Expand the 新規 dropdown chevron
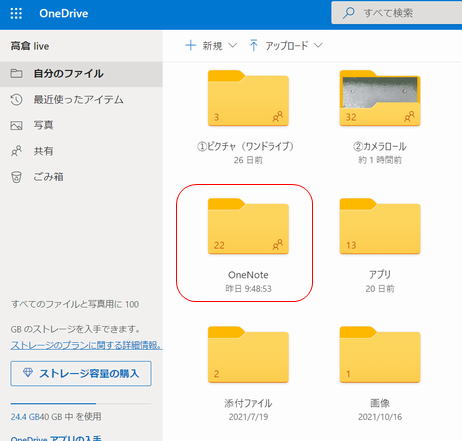This screenshot has width=462, height=441. pos(233,45)
